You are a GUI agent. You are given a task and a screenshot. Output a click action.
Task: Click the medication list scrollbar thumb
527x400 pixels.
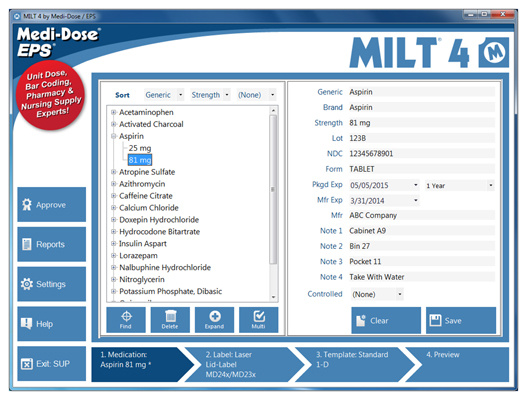(x=273, y=190)
